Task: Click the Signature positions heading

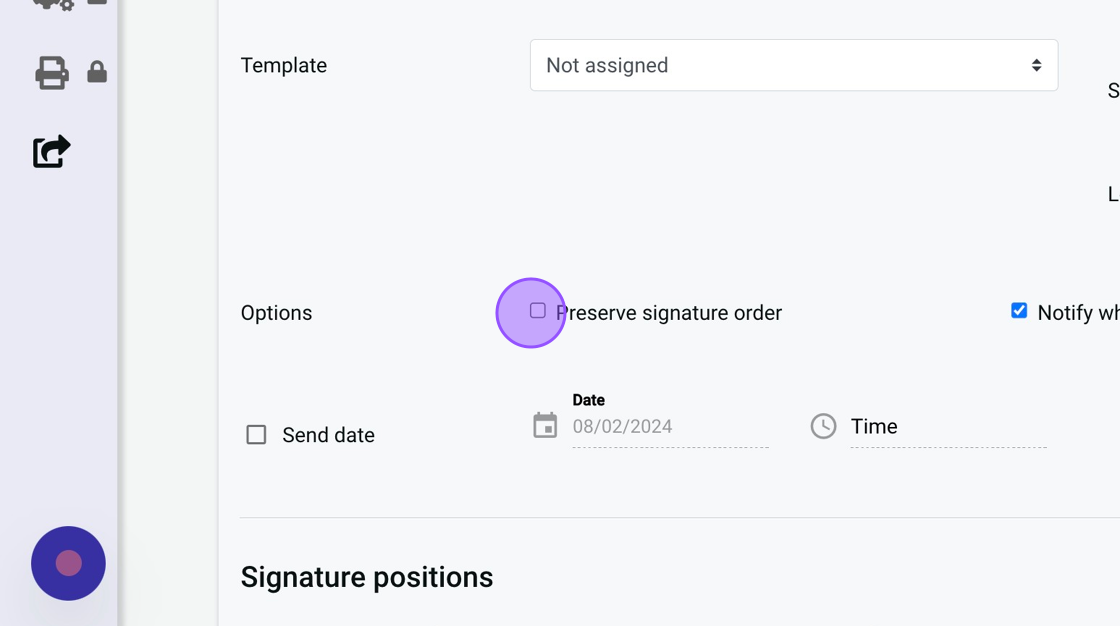Action: pos(366,577)
